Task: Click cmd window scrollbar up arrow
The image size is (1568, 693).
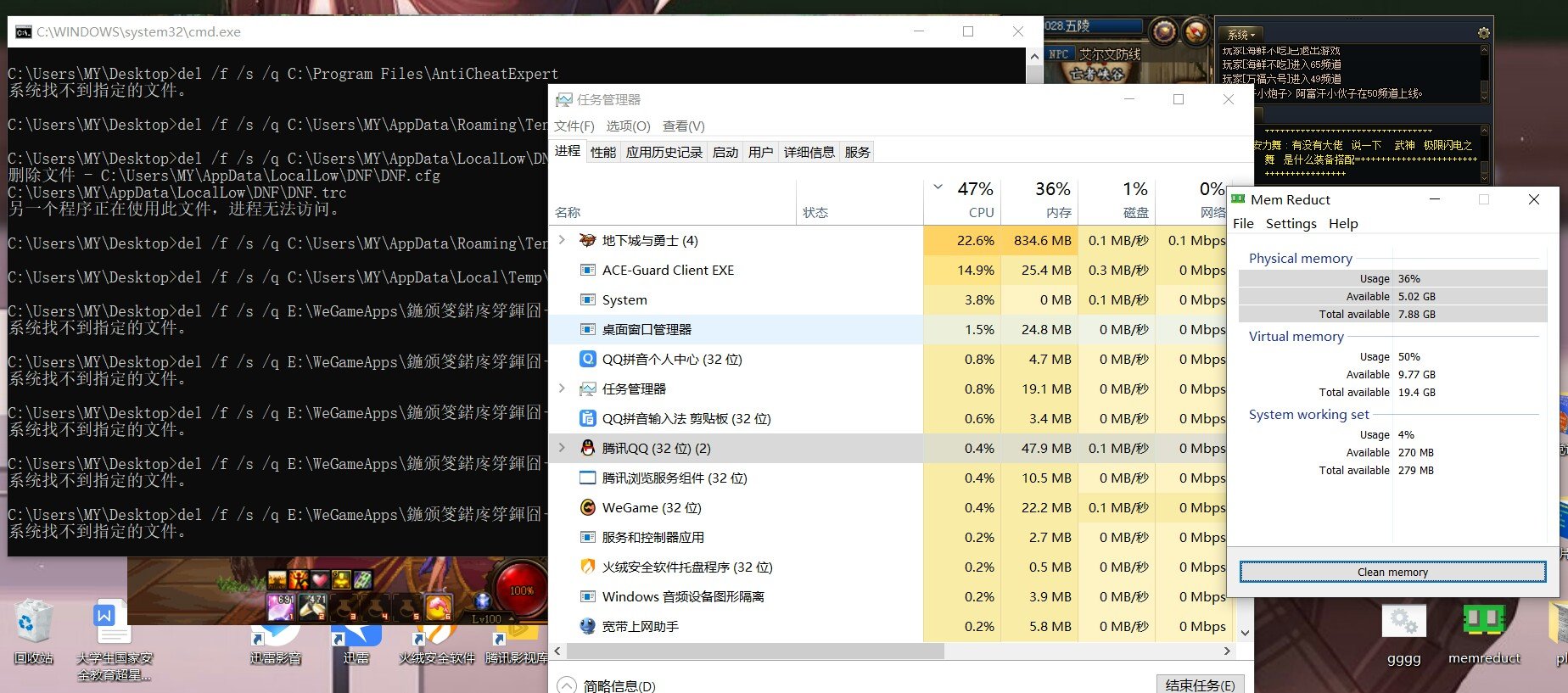Action: (1034, 56)
